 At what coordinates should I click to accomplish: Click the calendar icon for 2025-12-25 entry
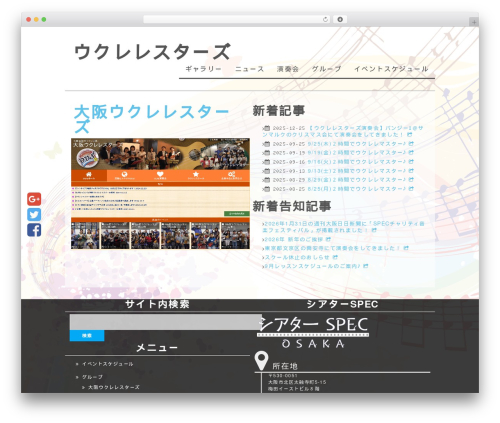tap(266, 128)
